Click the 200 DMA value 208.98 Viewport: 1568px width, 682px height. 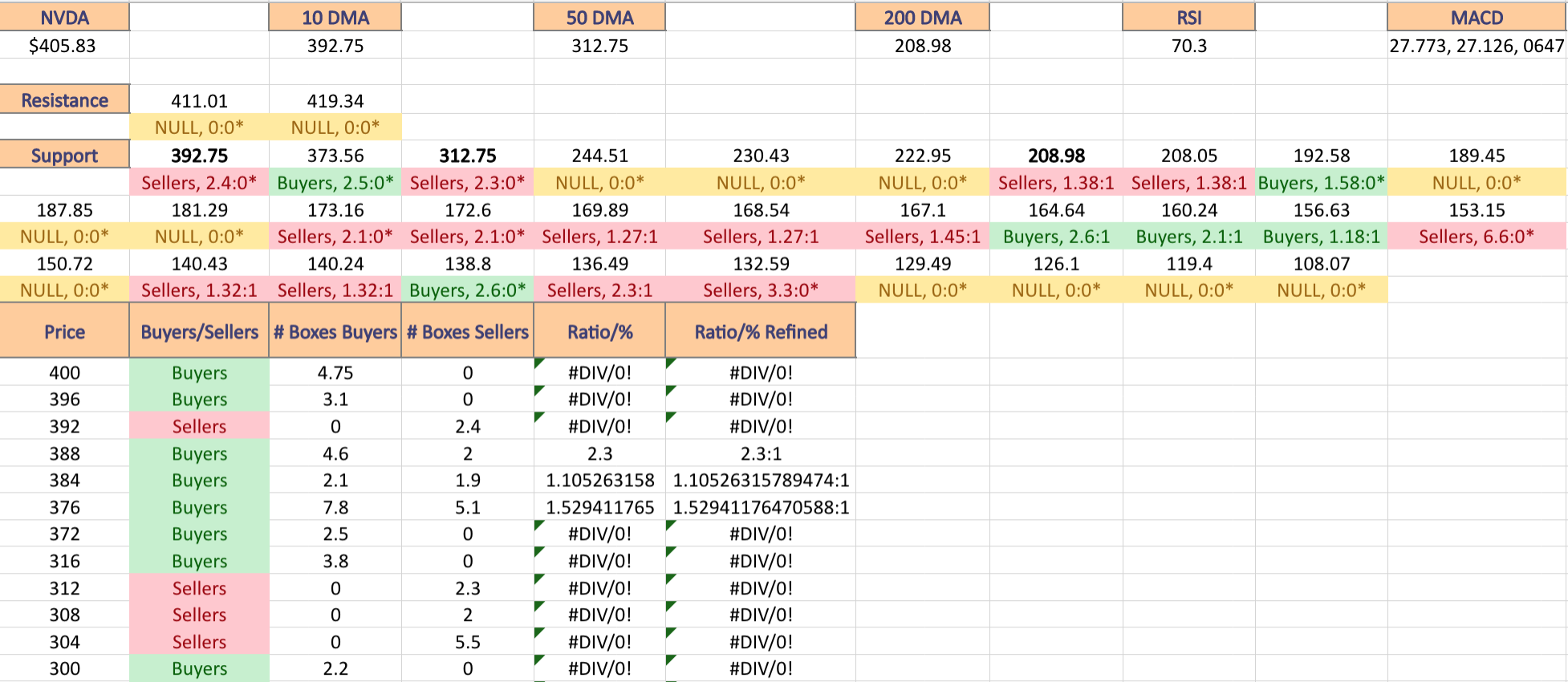tap(923, 46)
